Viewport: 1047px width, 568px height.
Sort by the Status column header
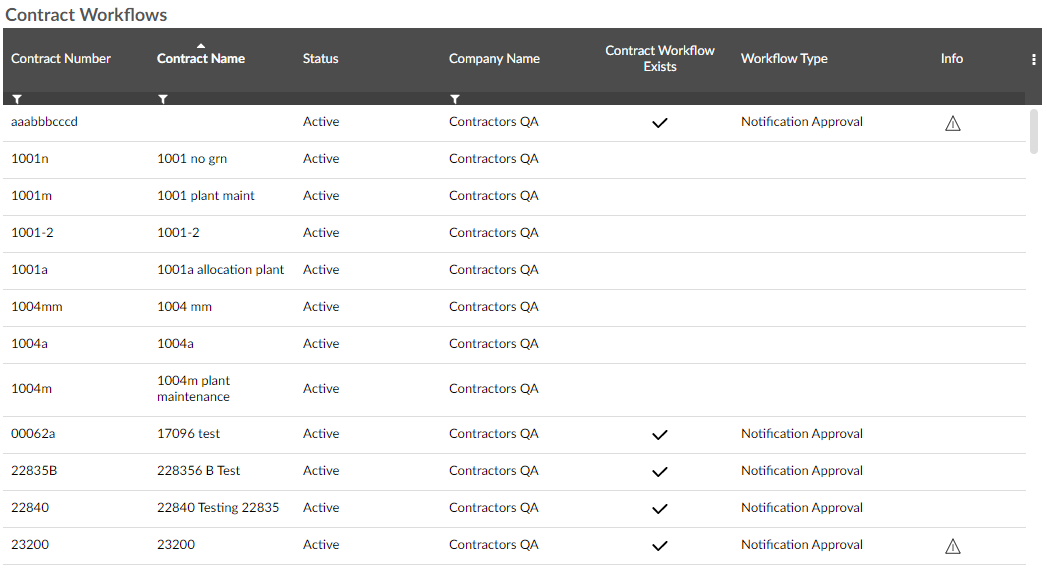click(321, 59)
